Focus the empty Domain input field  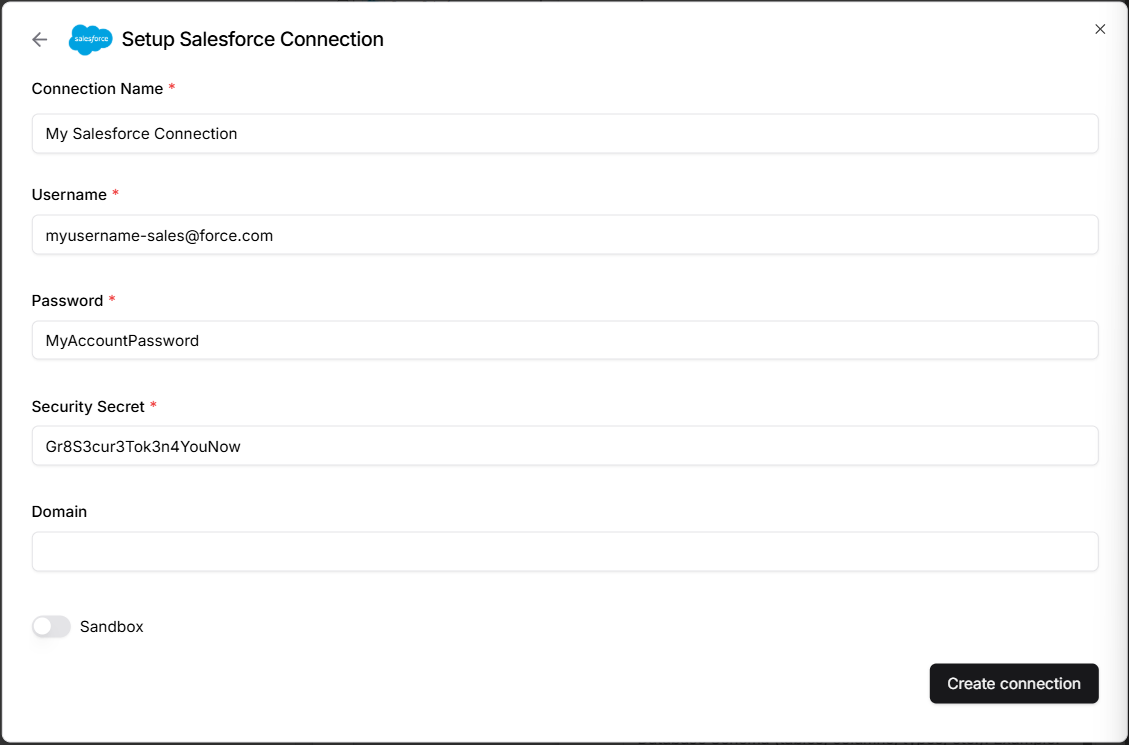click(x=565, y=552)
